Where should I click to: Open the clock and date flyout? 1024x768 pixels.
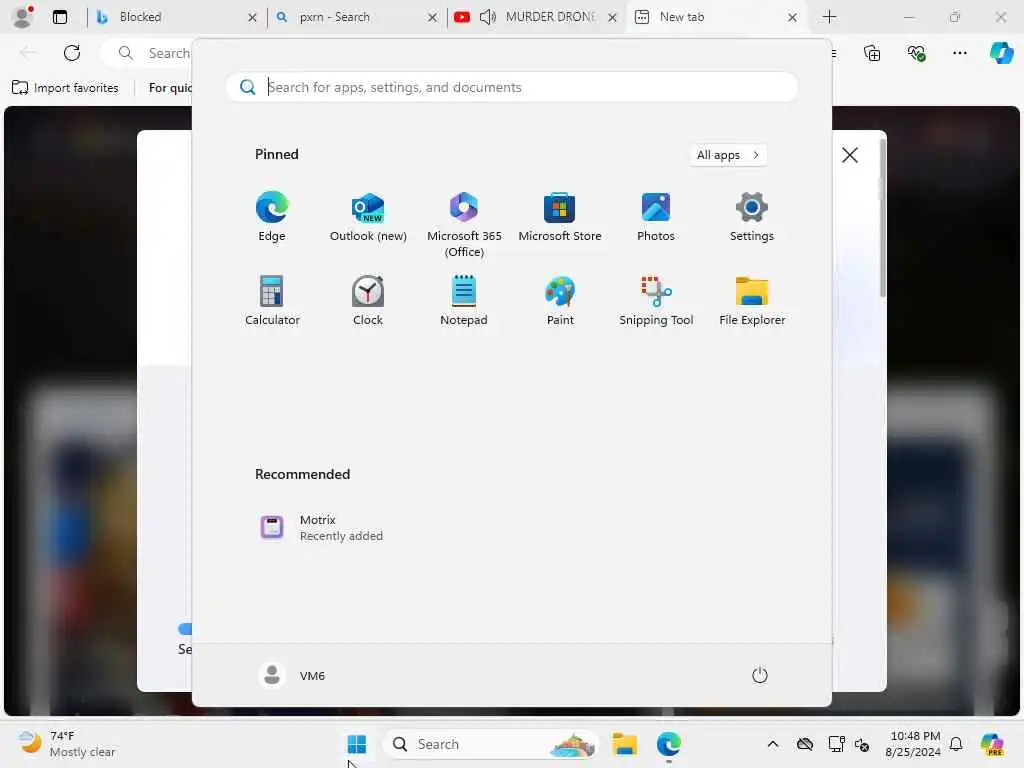[x=913, y=744]
